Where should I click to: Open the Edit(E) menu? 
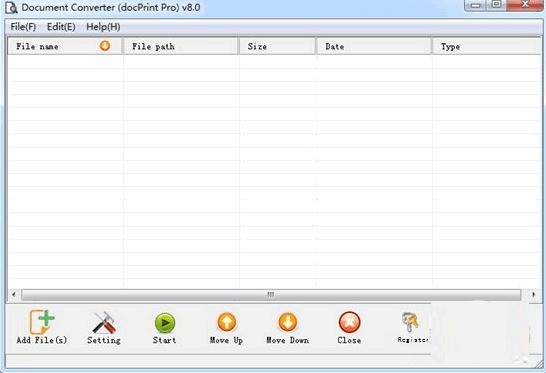pyautogui.click(x=61, y=27)
